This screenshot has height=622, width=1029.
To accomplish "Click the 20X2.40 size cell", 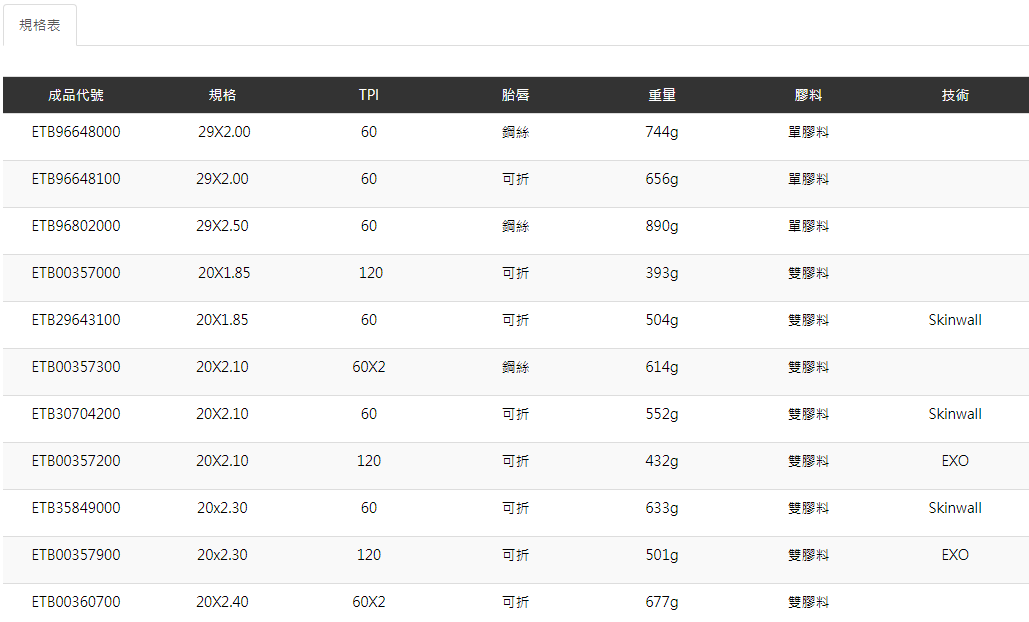I will [222, 602].
